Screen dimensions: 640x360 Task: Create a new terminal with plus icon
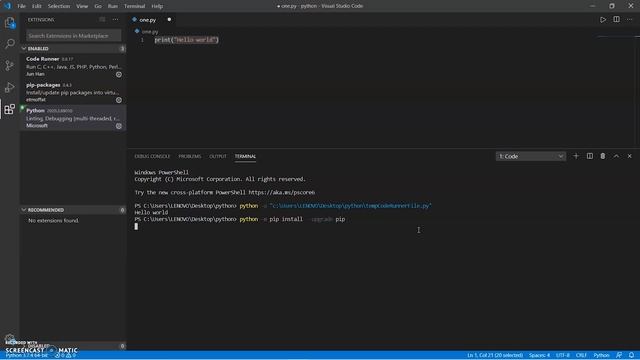[576, 156]
